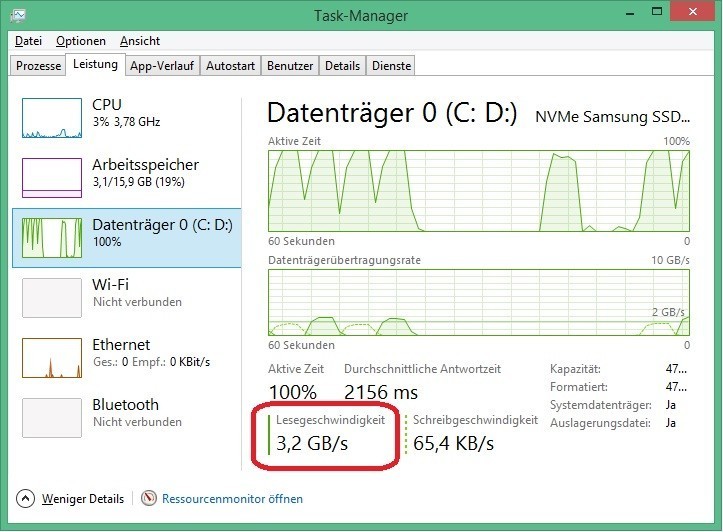Click the Lesegeschwindigkeit 3,2 GB/s value
This screenshot has height=532, width=723.
(312, 443)
